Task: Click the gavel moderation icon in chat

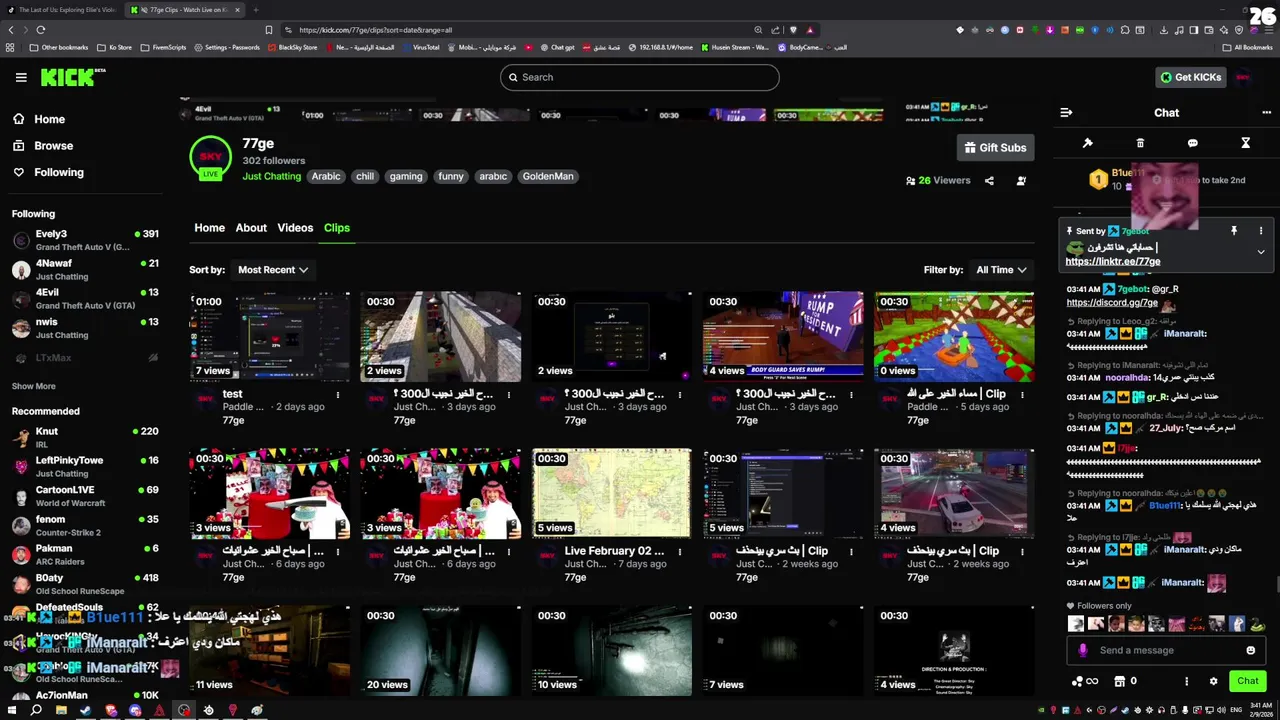Action: click(x=1088, y=143)
